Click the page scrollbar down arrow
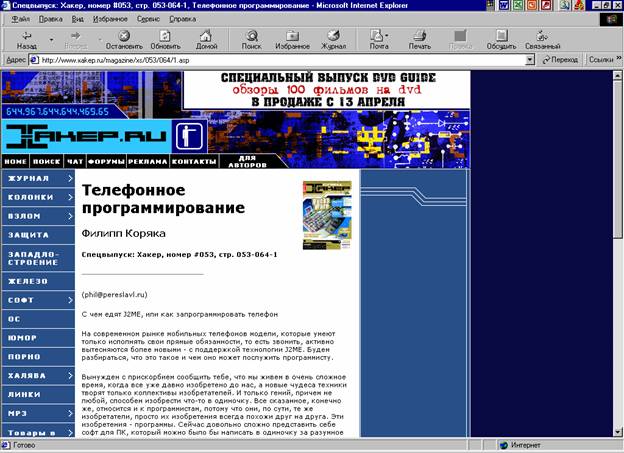Image resolution: width=624 pixels, height=453 pixels. coord(617,432)
